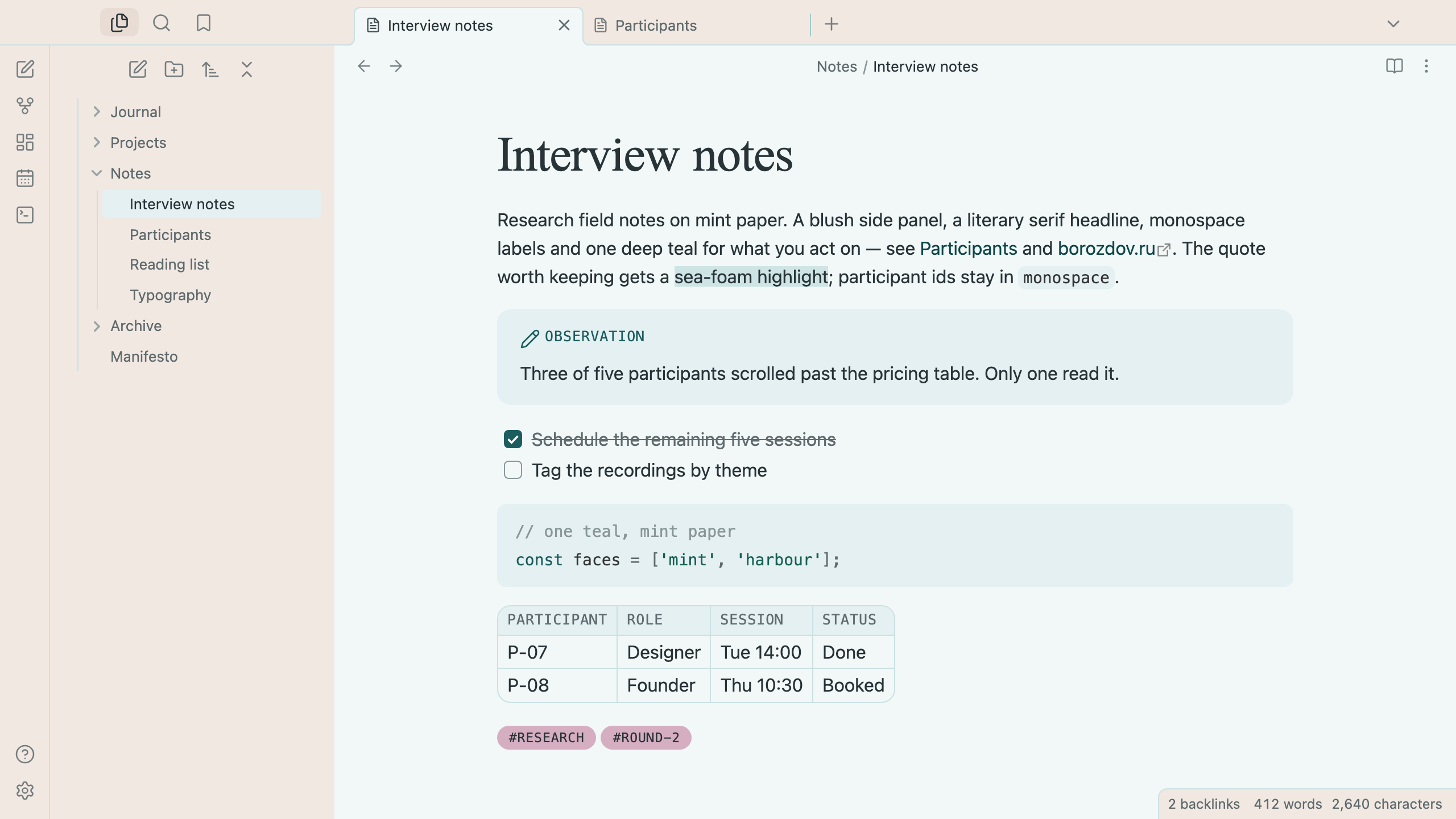Open help from the bottom ribbon

[25, 754]
